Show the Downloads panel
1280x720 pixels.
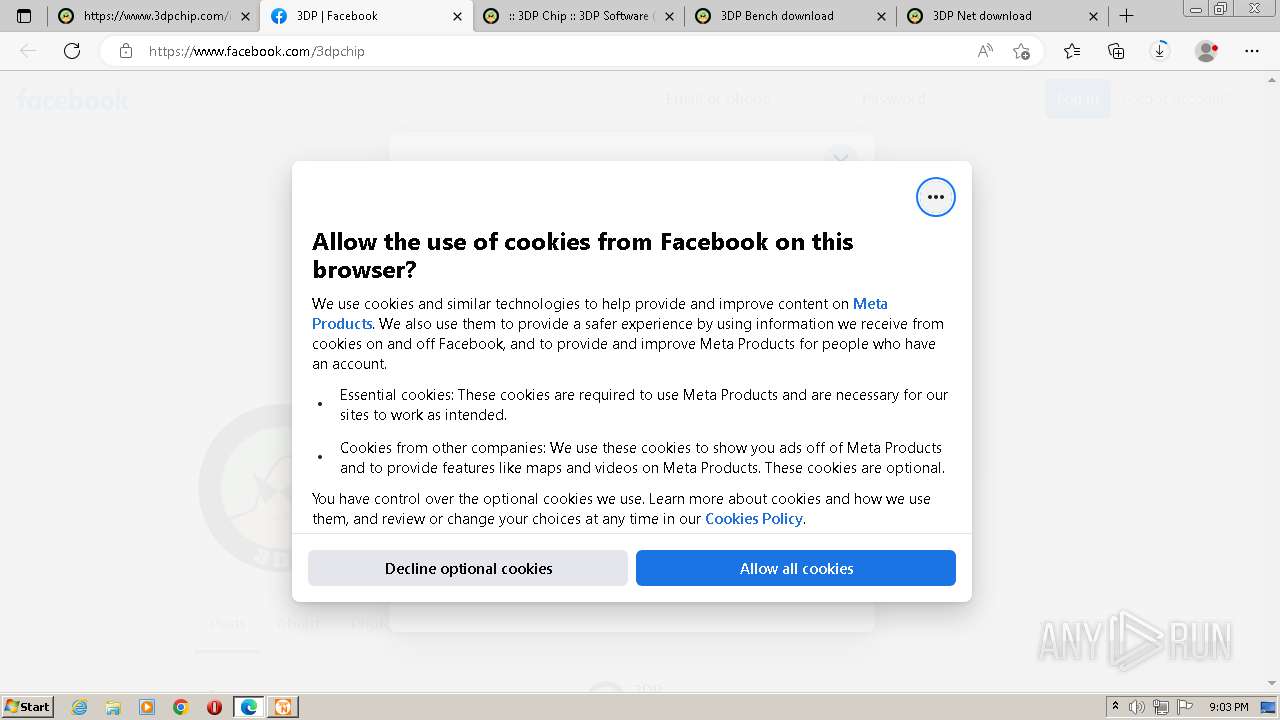click(1160, 51)
